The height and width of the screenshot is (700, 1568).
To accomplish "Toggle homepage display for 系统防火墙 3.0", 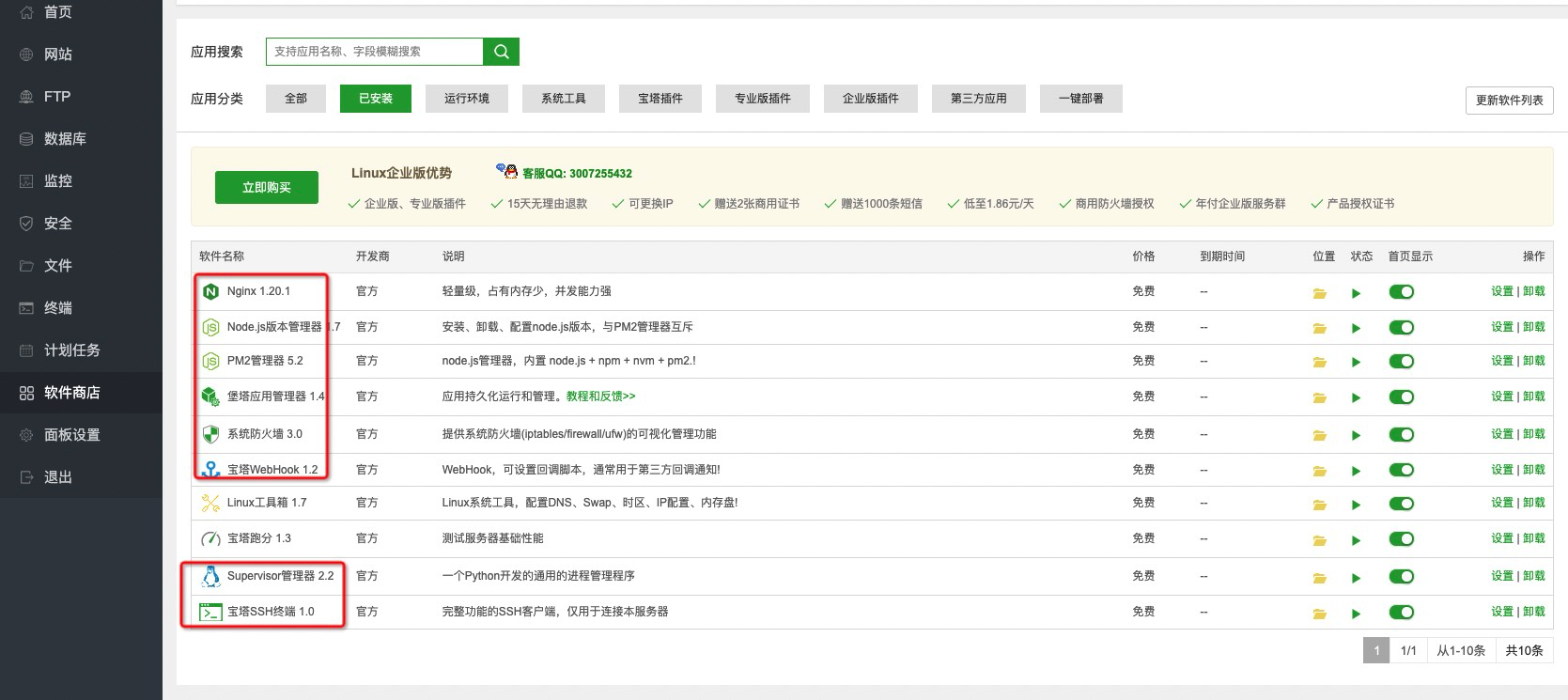I will pos(1402,434).
